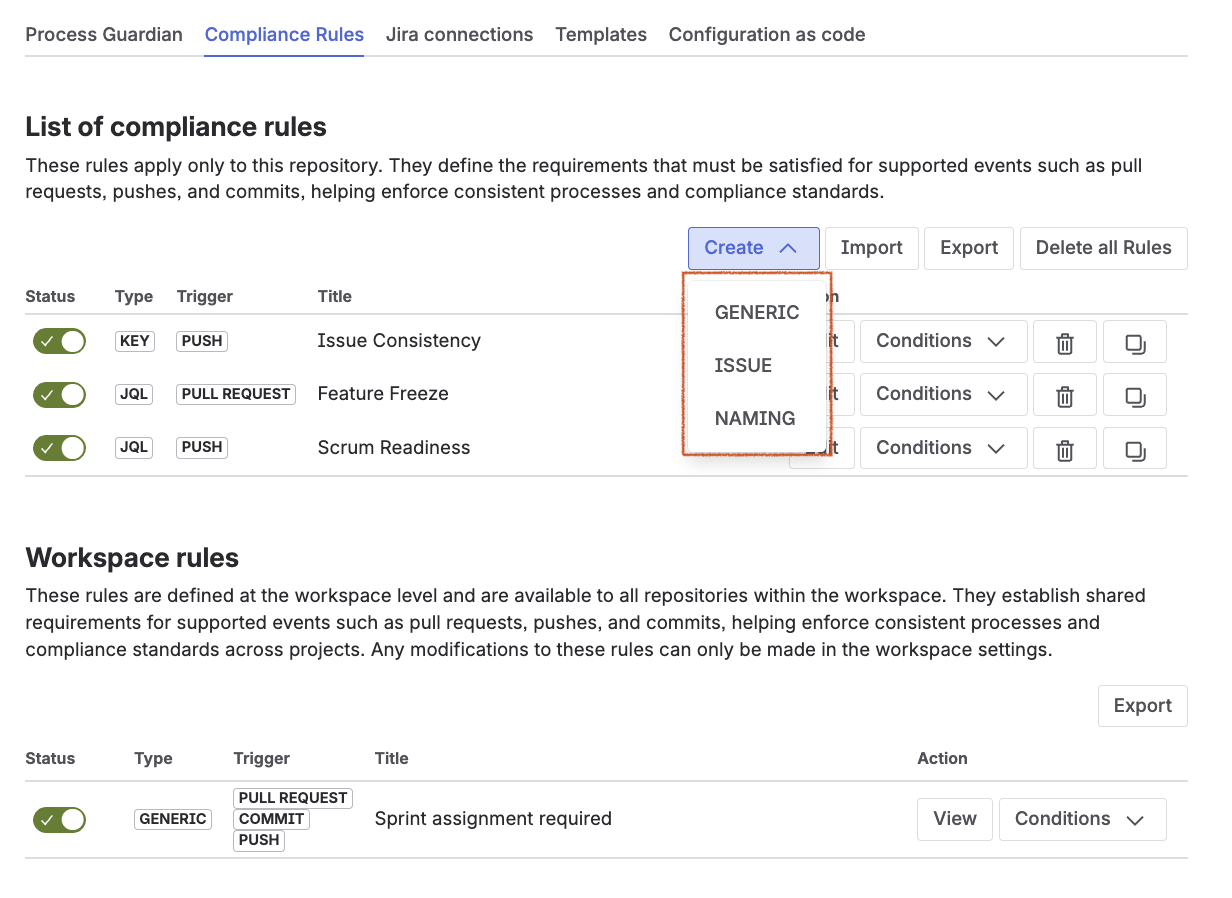Click the Import button
The width and height of the screenshot is (1232, 898).
[x=871, y=248]
